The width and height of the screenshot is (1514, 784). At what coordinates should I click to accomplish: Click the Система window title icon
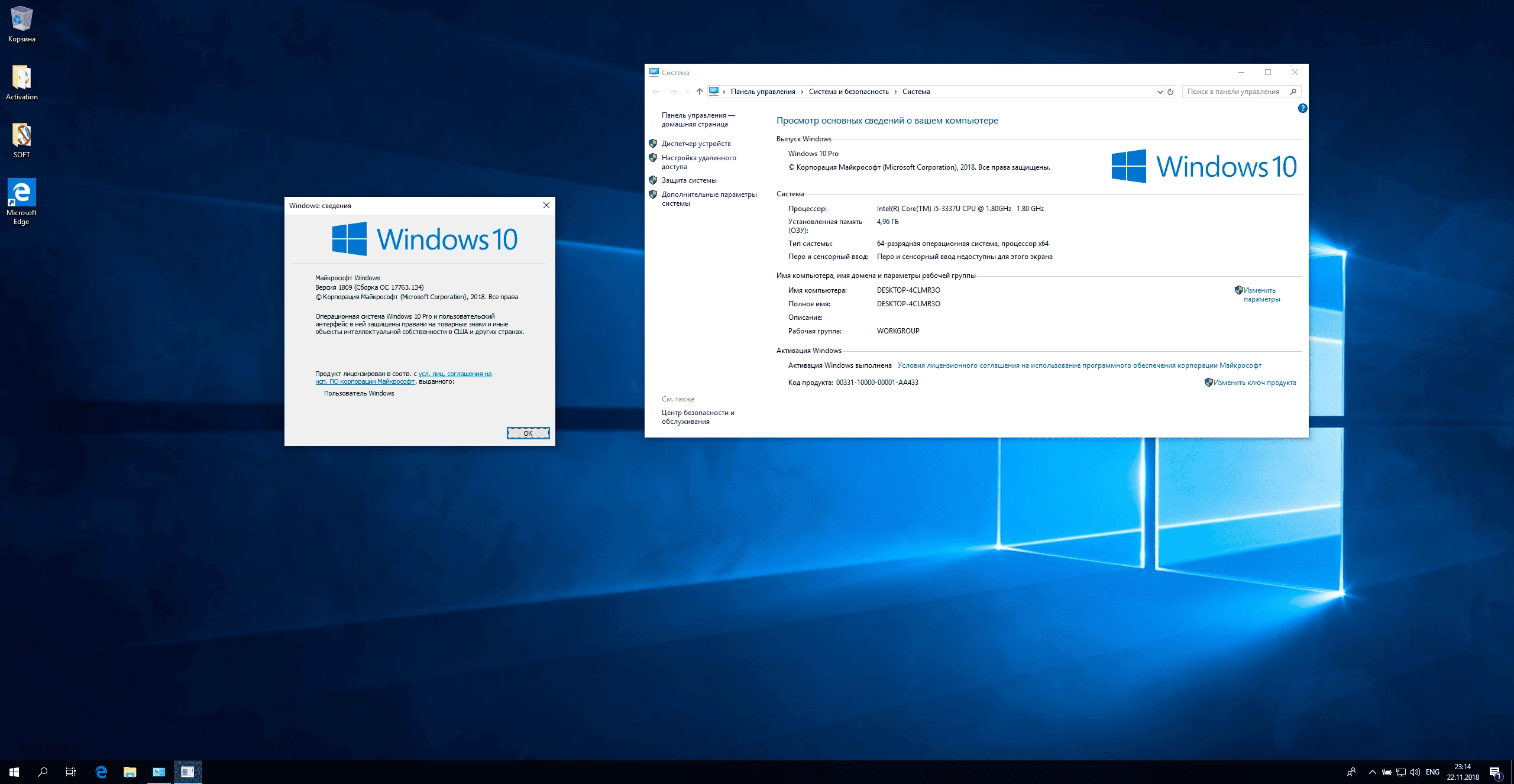click(654, 72)
